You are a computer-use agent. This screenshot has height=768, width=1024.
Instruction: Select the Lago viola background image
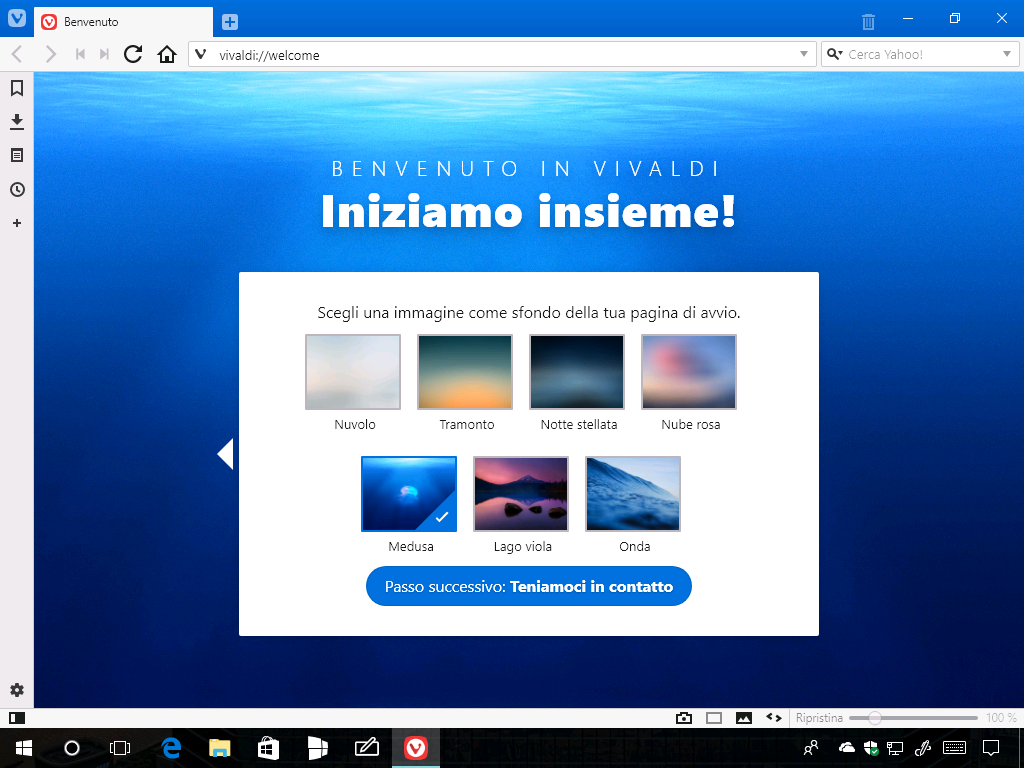tap(521, 494)
